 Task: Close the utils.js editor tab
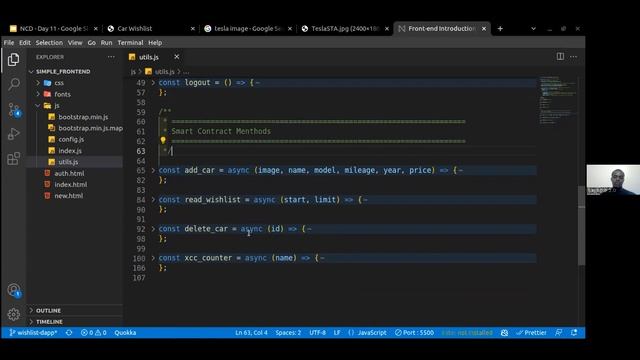point(177,57)
